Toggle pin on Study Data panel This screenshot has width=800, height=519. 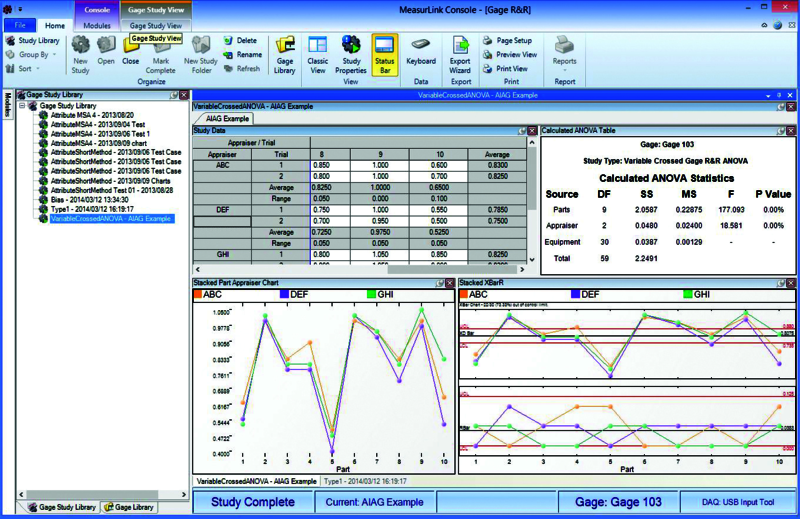[x=522, y=131]
